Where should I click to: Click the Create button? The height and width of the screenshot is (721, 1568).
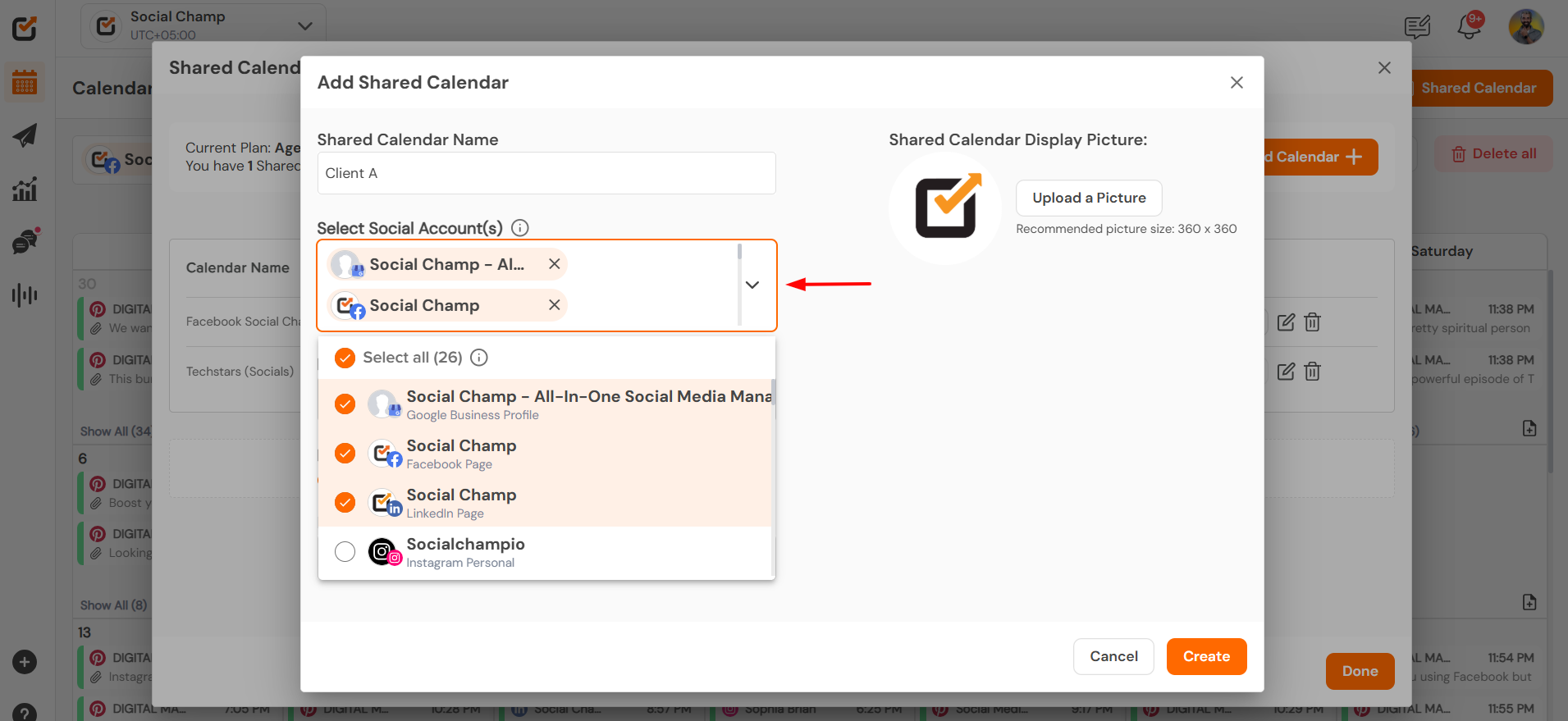pyautogui.click(x=1206, y=656)
